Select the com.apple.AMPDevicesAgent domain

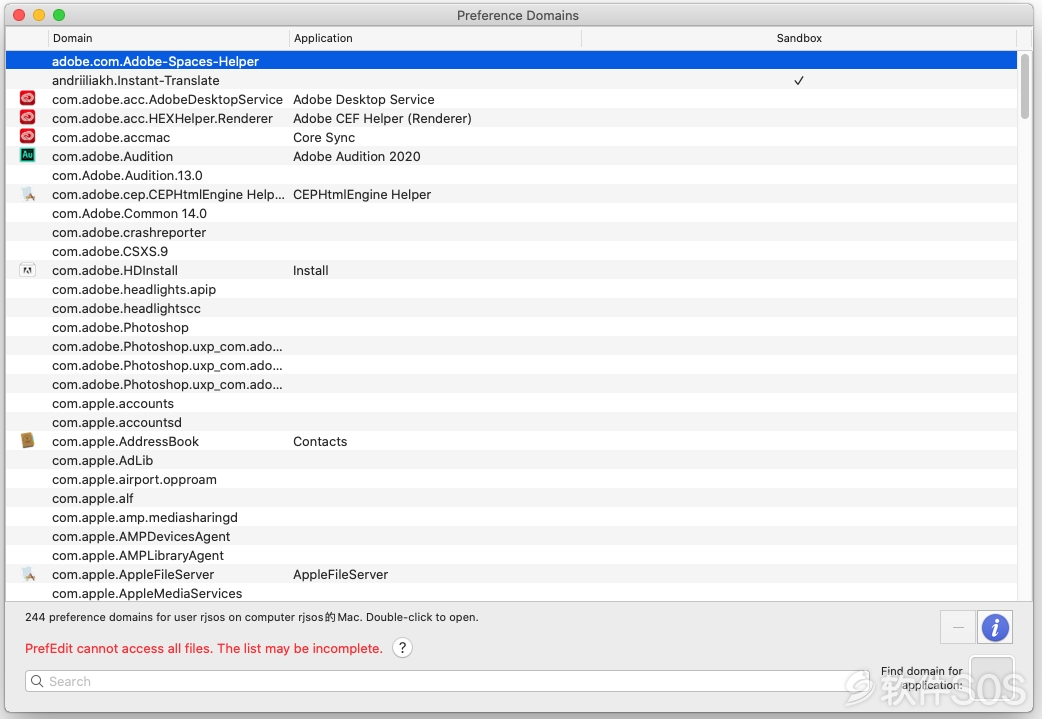pyautogui.click(x=141, y=536)
